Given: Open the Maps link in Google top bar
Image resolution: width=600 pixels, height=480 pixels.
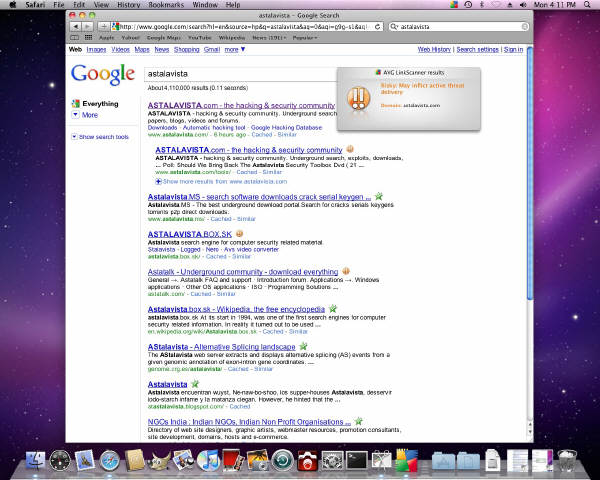Looking at the screenshot, I should (142, 49).
